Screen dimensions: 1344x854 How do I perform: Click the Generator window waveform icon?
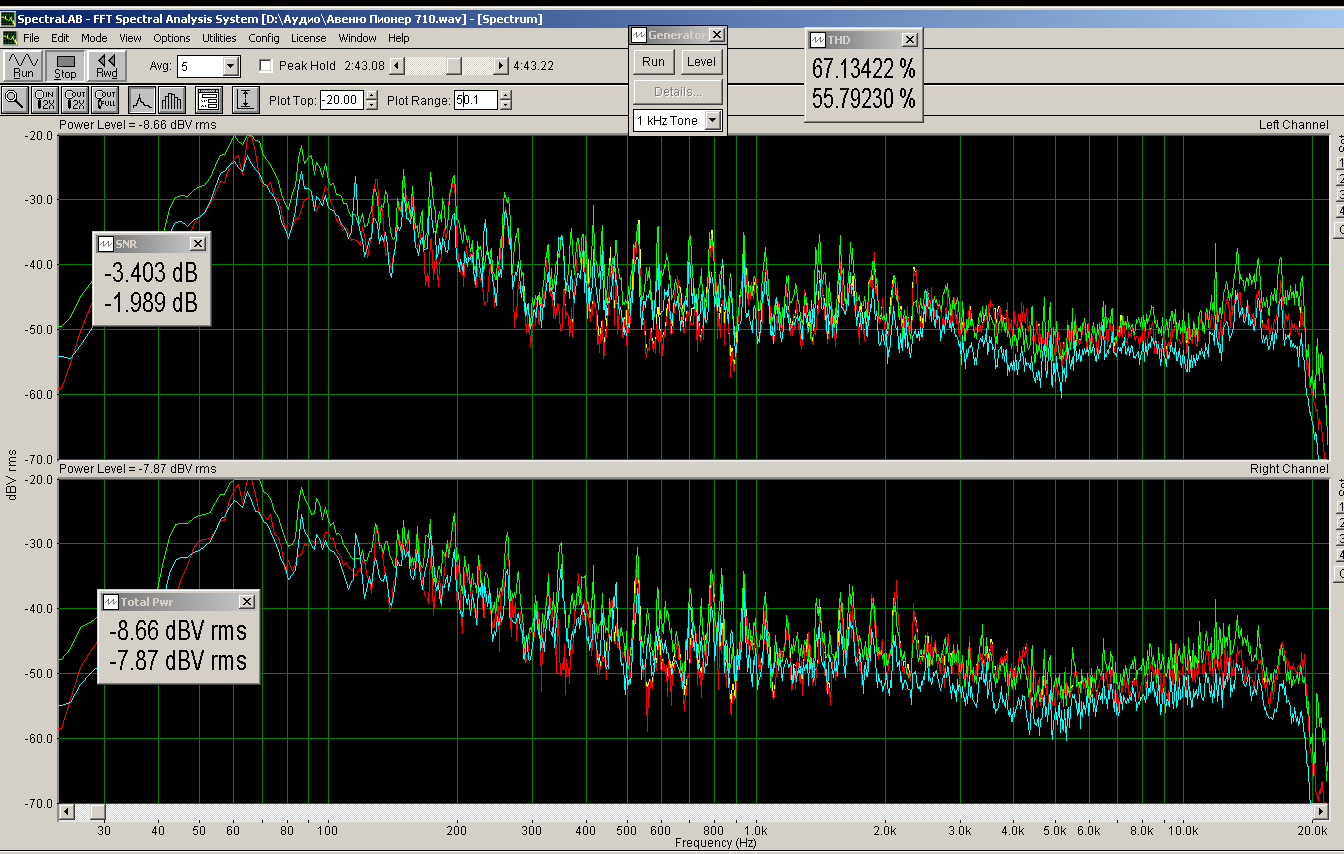(639, 35)
